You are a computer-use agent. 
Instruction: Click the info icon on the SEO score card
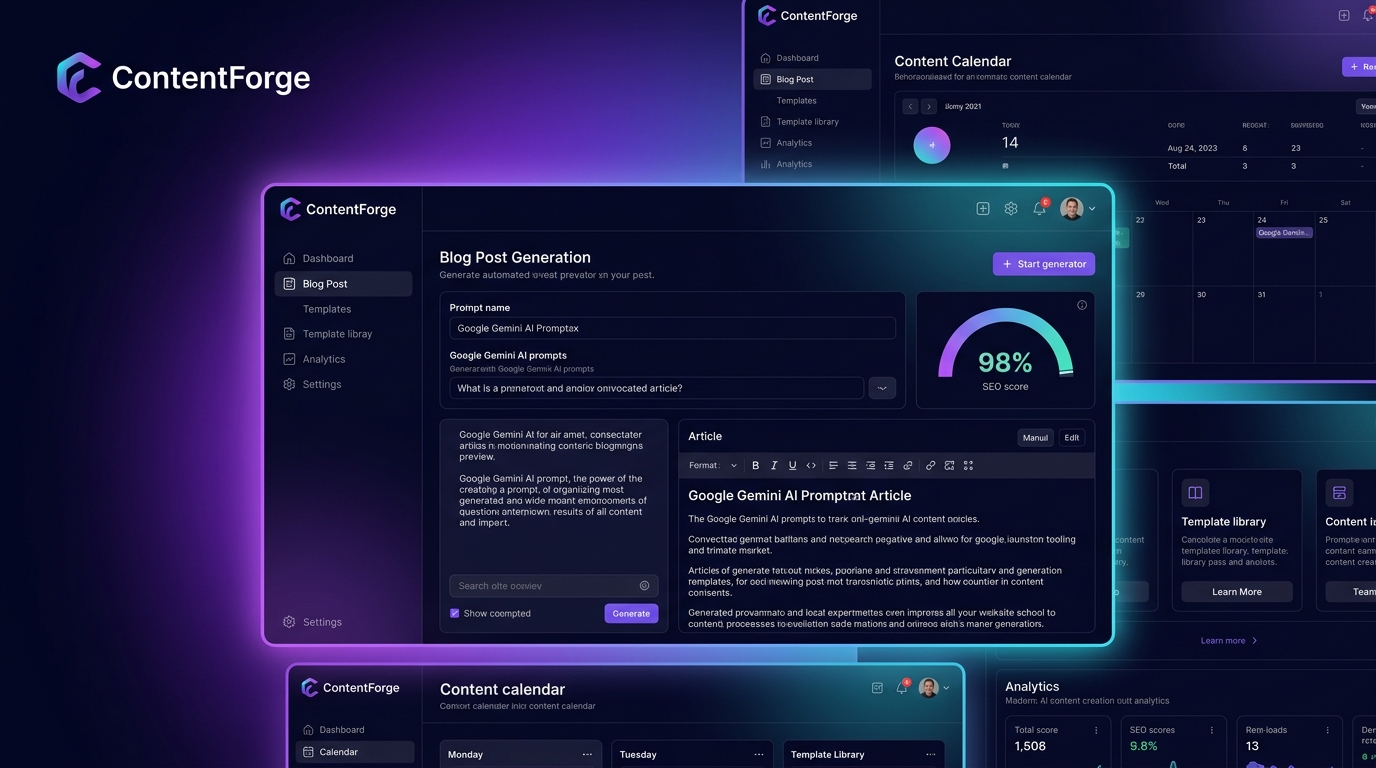1082,305
